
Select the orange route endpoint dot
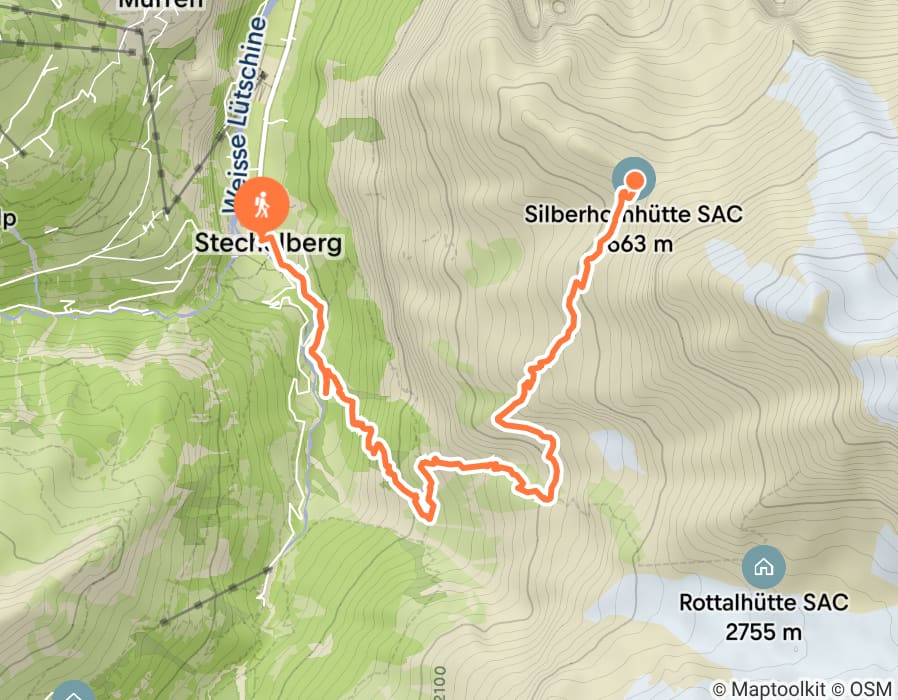pos(635,180)
